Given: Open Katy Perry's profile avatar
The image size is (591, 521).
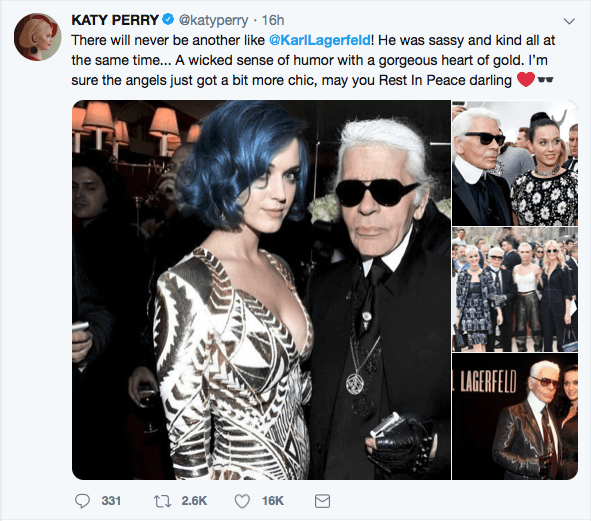Looking at the screenshot, I should pos(37,37).
